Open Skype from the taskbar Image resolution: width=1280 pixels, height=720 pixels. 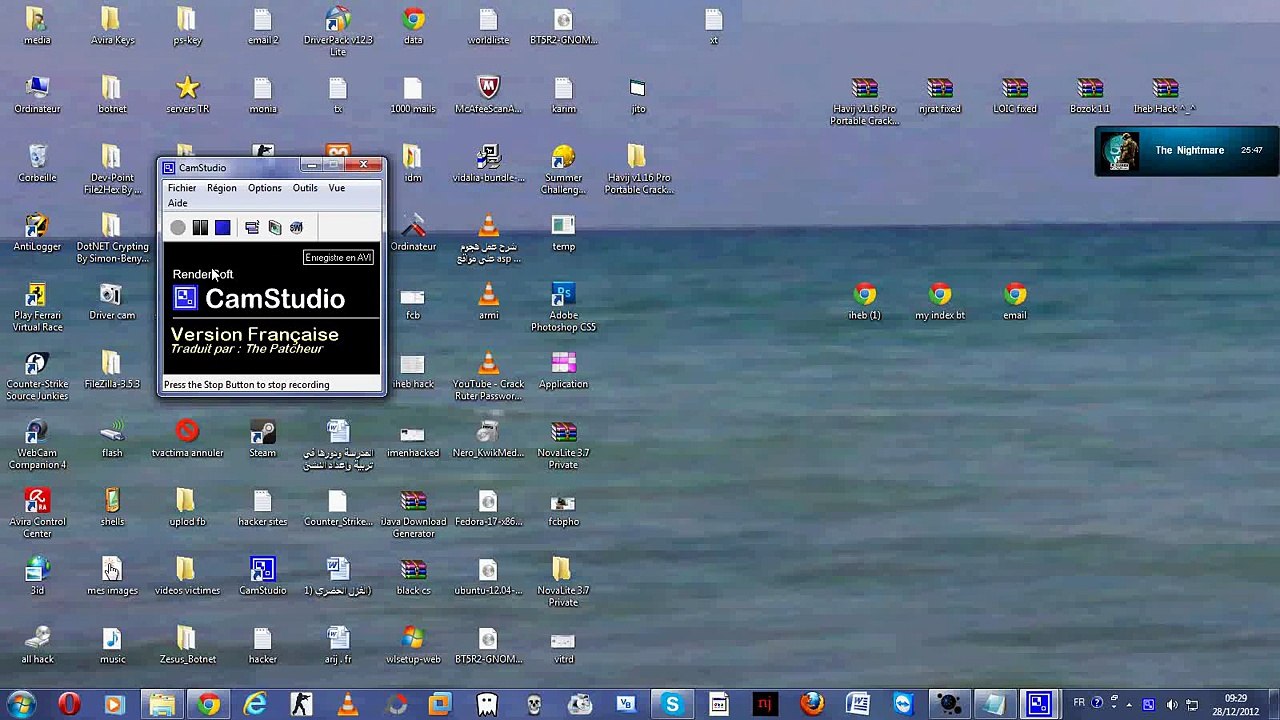672,704
